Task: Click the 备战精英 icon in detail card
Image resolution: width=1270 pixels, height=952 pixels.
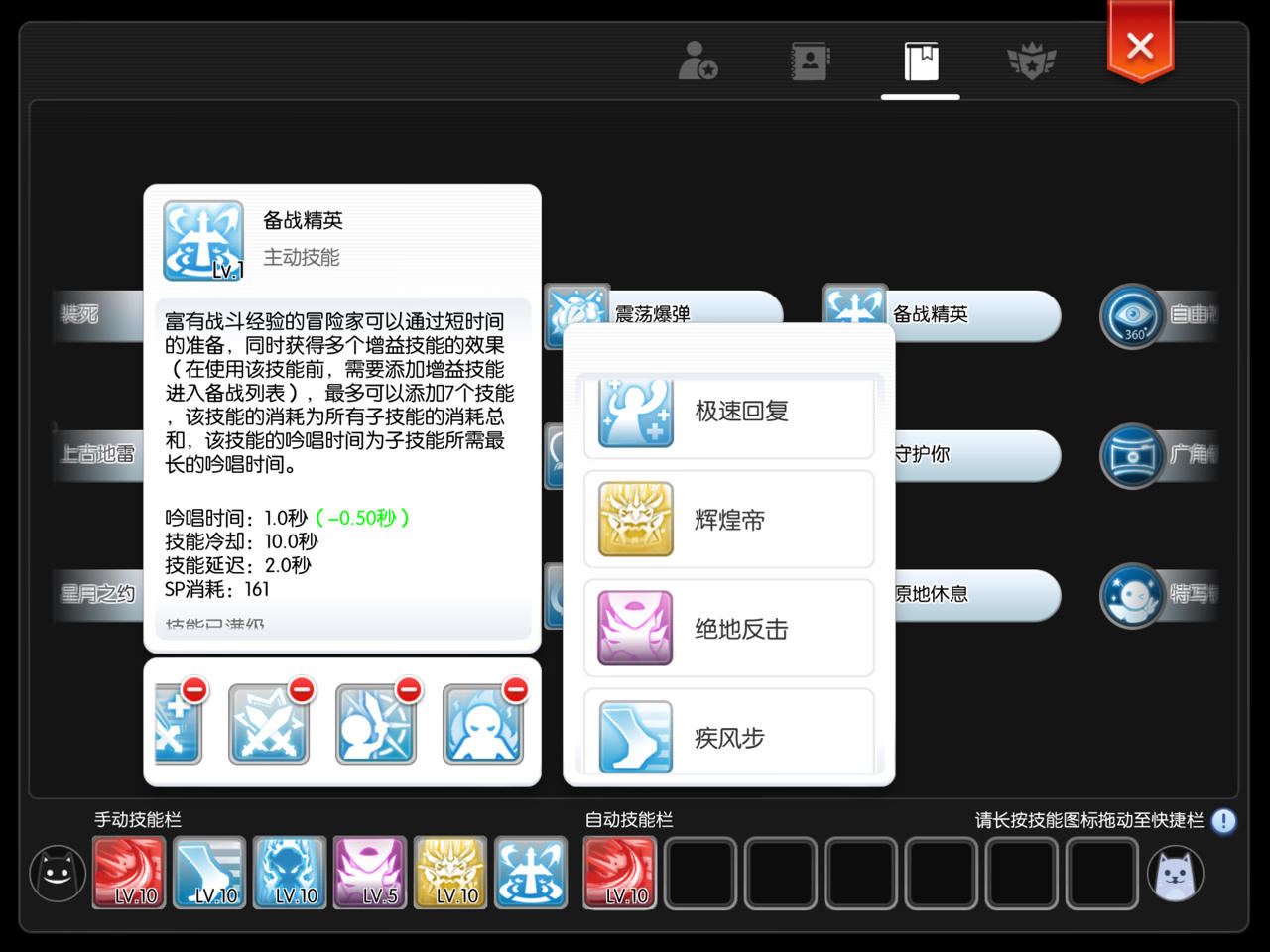Action: coord(203,241)
